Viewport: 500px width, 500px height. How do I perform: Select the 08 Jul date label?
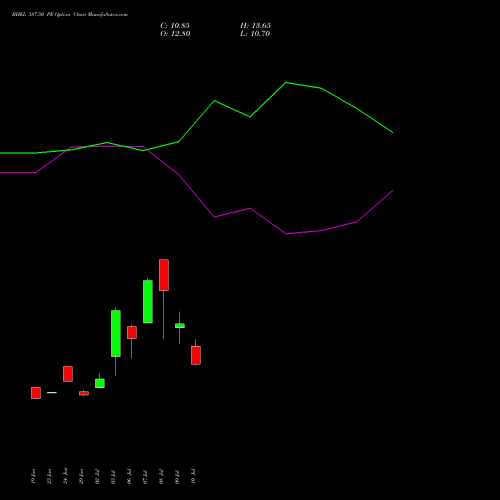(x=161, y=477)
